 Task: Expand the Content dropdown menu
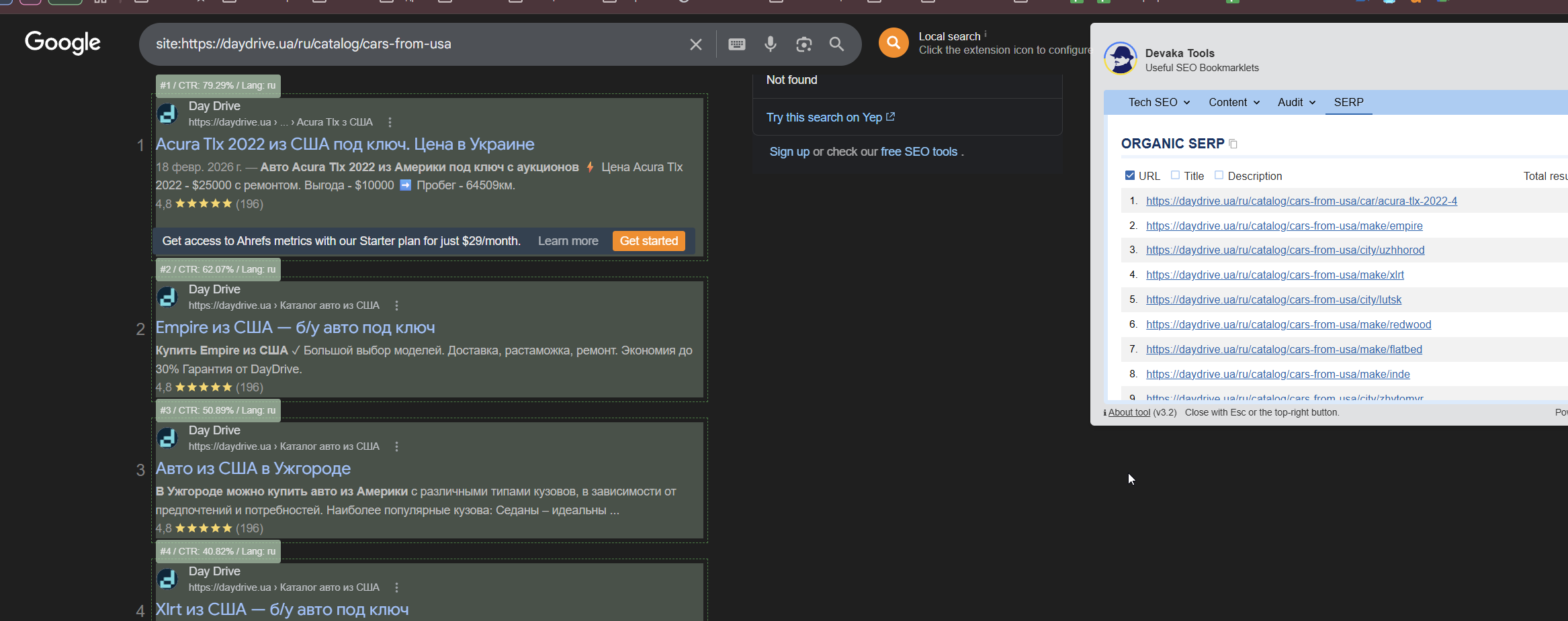1234,102
